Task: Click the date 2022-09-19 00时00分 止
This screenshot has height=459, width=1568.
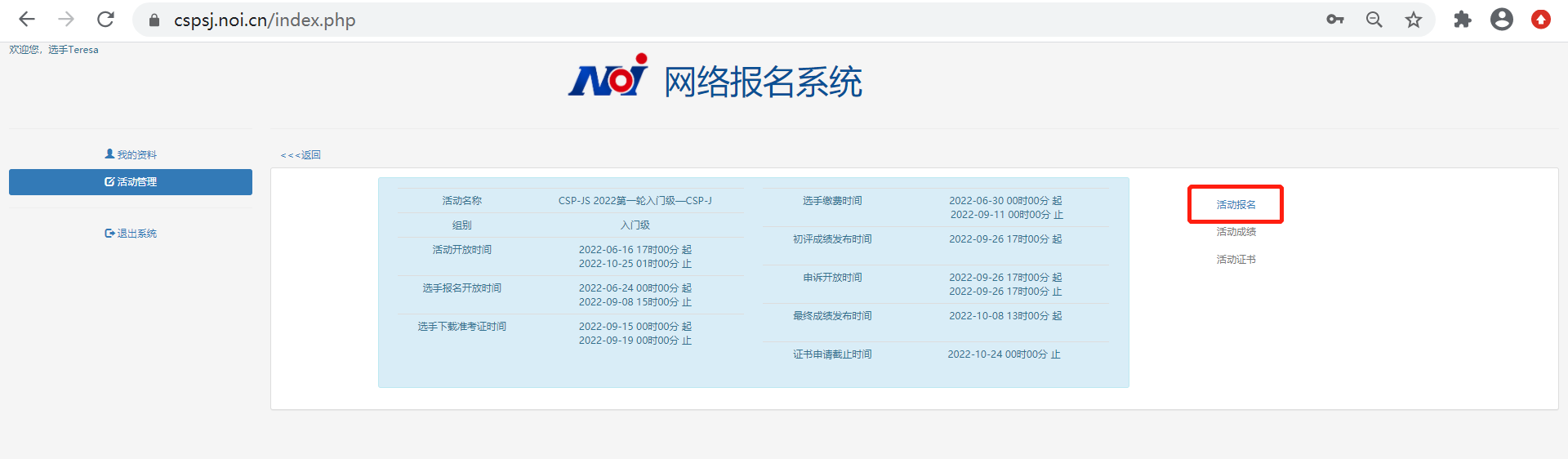Action: tap(635, 341)
